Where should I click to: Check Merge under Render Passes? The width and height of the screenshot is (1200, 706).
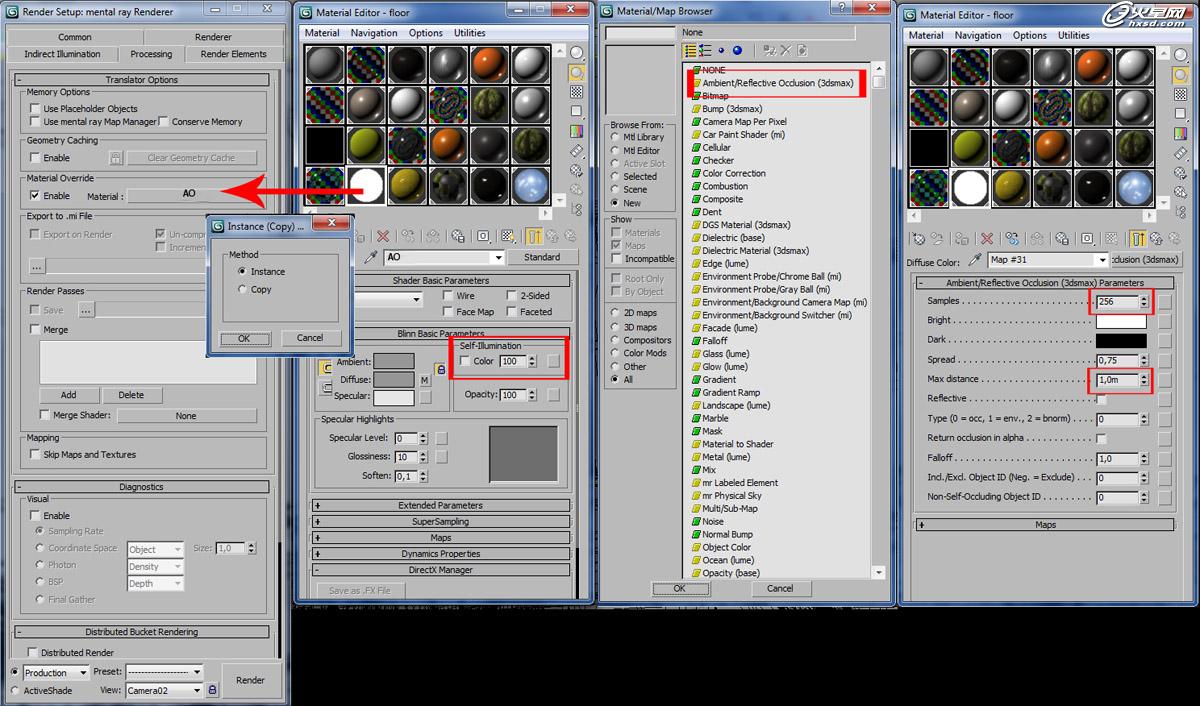tap(36, 329)
